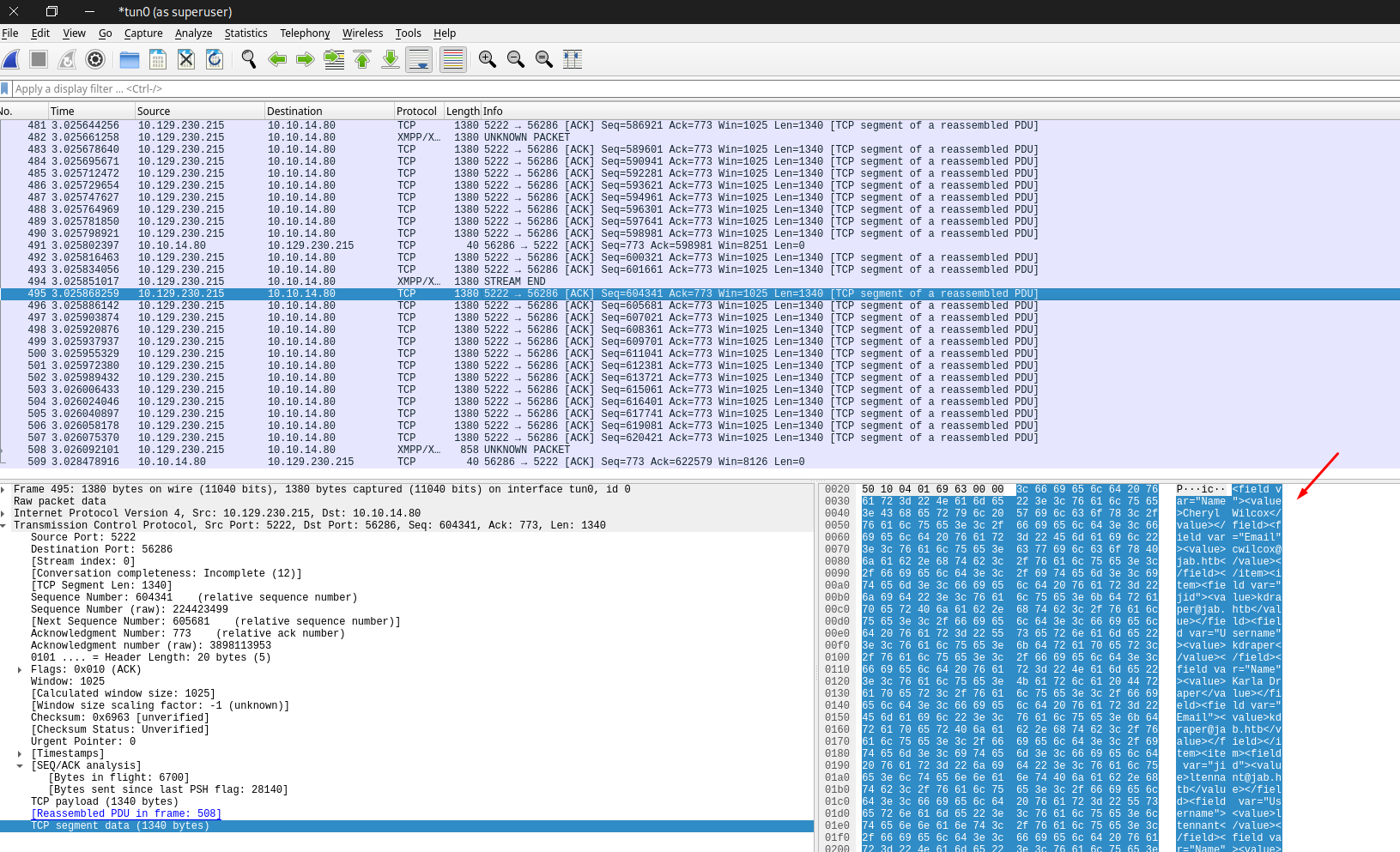Open a capture file
1400x852 pixels.
click(130, 59)
